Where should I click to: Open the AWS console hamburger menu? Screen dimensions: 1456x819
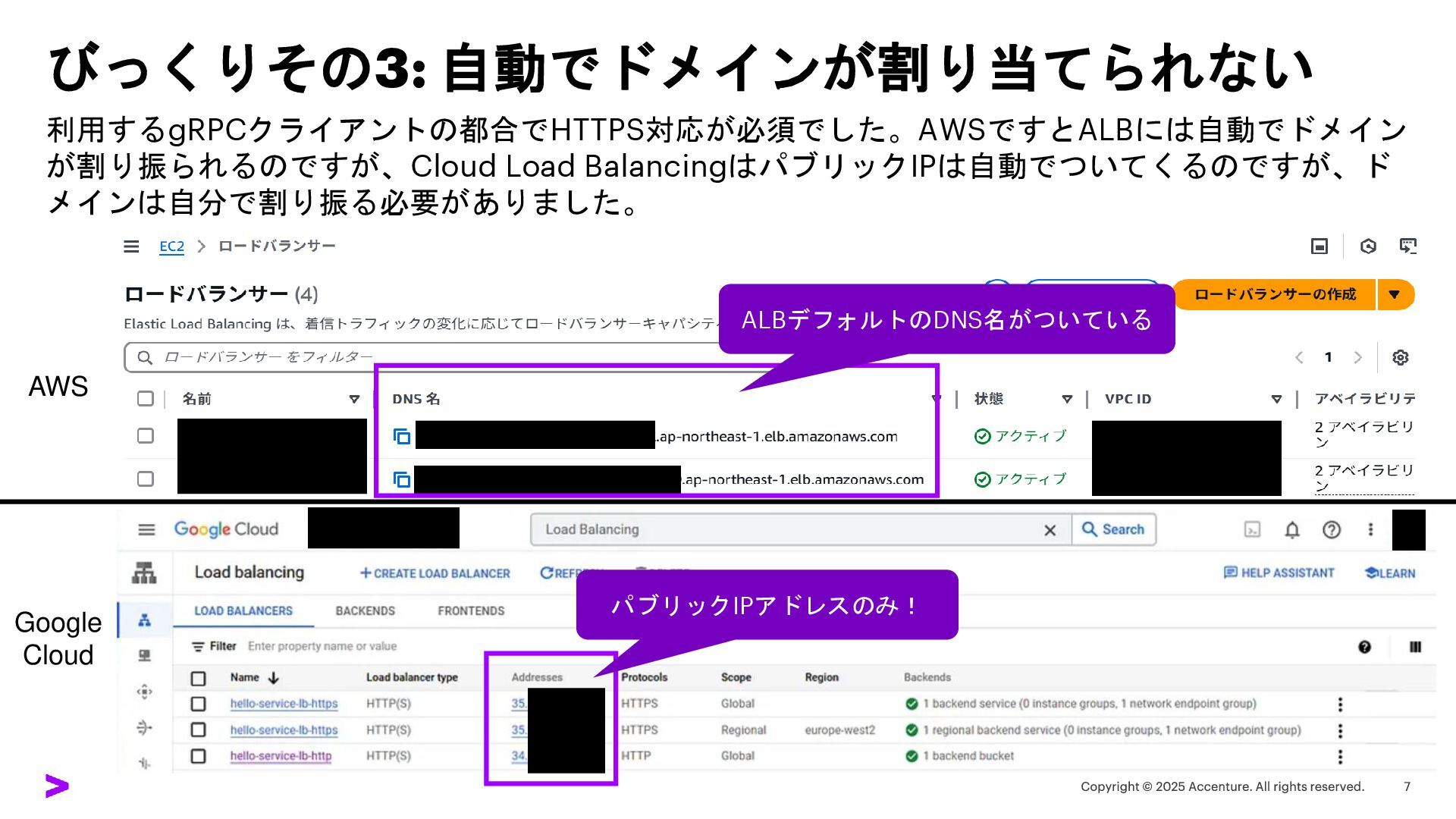pos(131,246)
